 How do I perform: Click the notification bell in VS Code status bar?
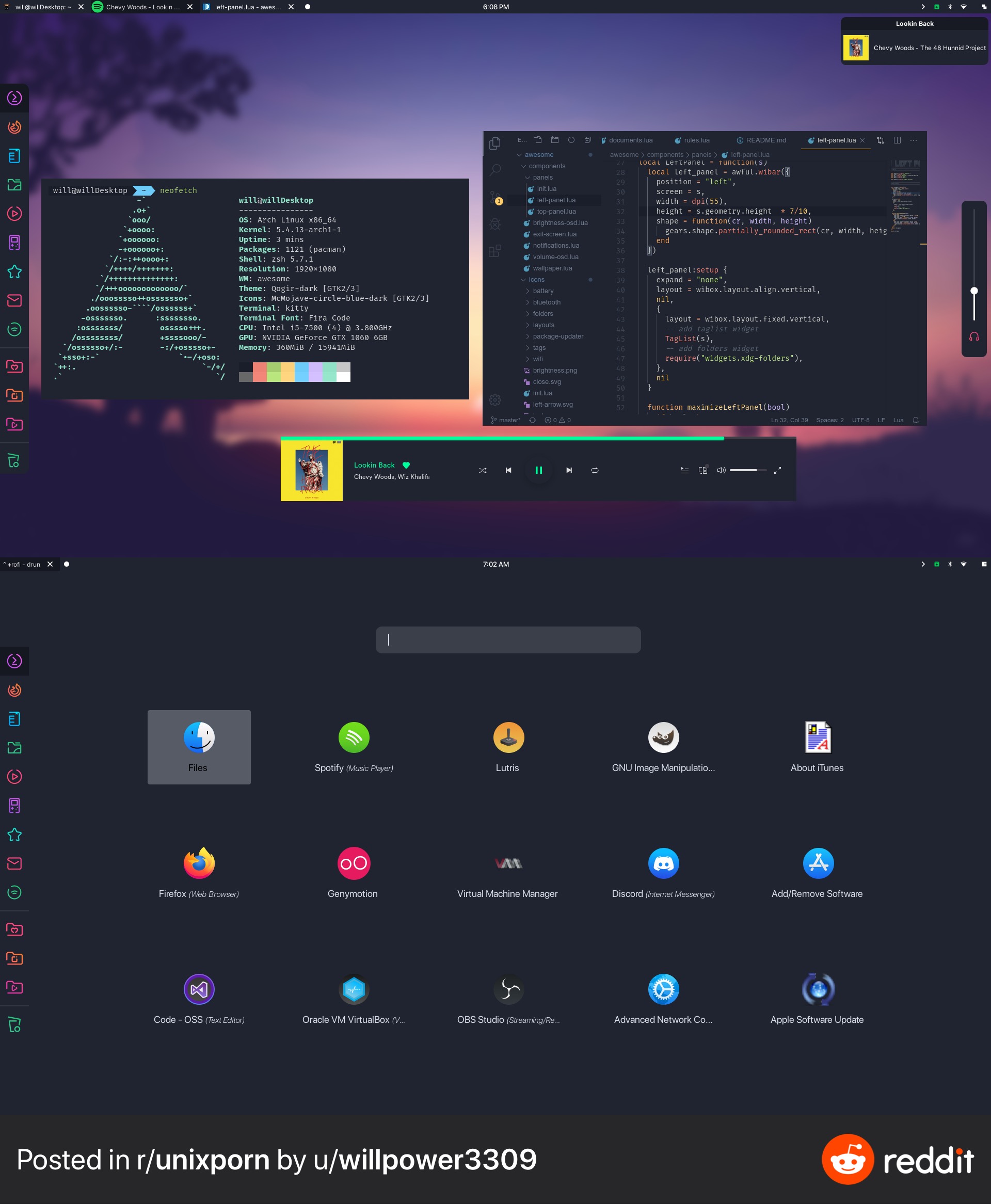(916, 420)
